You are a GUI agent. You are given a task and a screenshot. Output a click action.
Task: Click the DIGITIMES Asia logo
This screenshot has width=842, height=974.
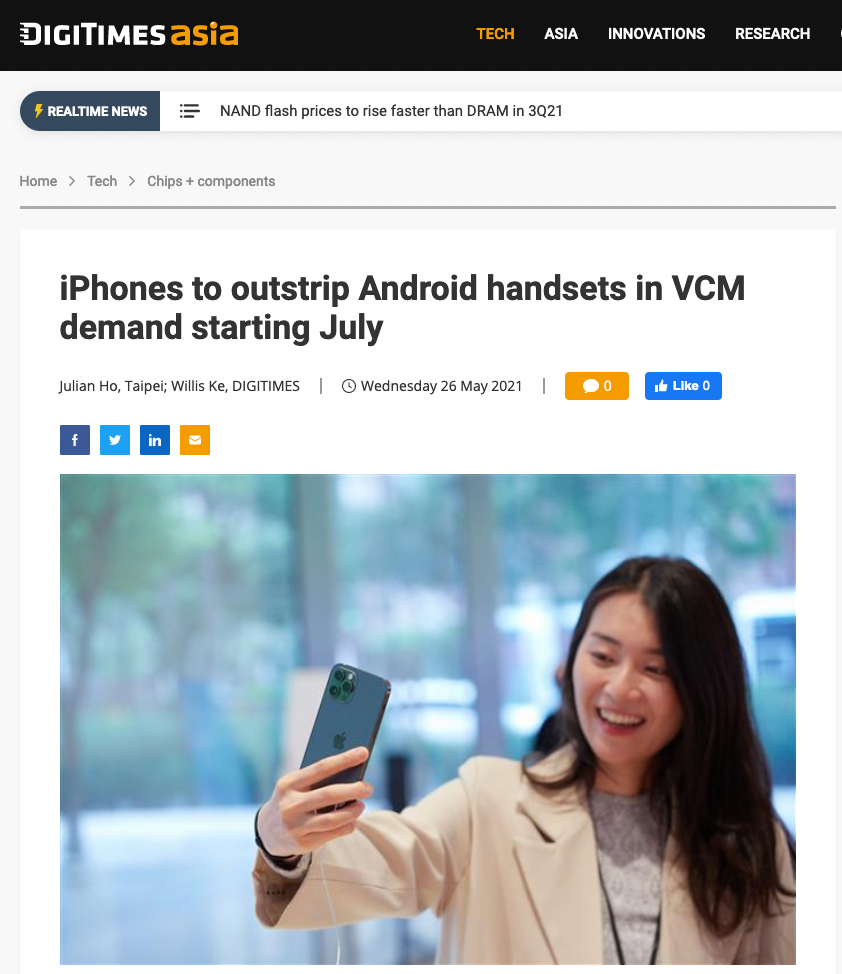point(129,34)
